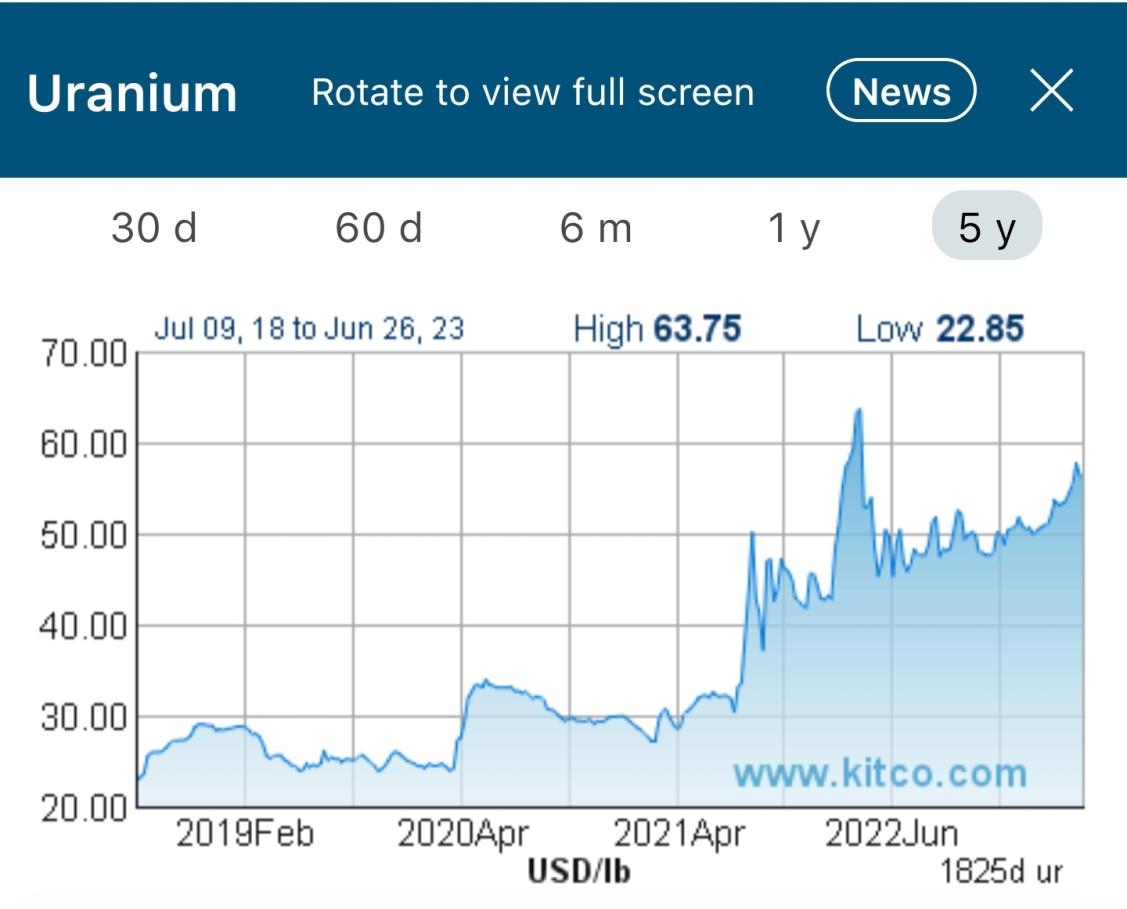Click the 'Jul 09, 18 to Jun 26, 23' date range
This screenshot has height=909, width=1127.
[x=309, y=329]
